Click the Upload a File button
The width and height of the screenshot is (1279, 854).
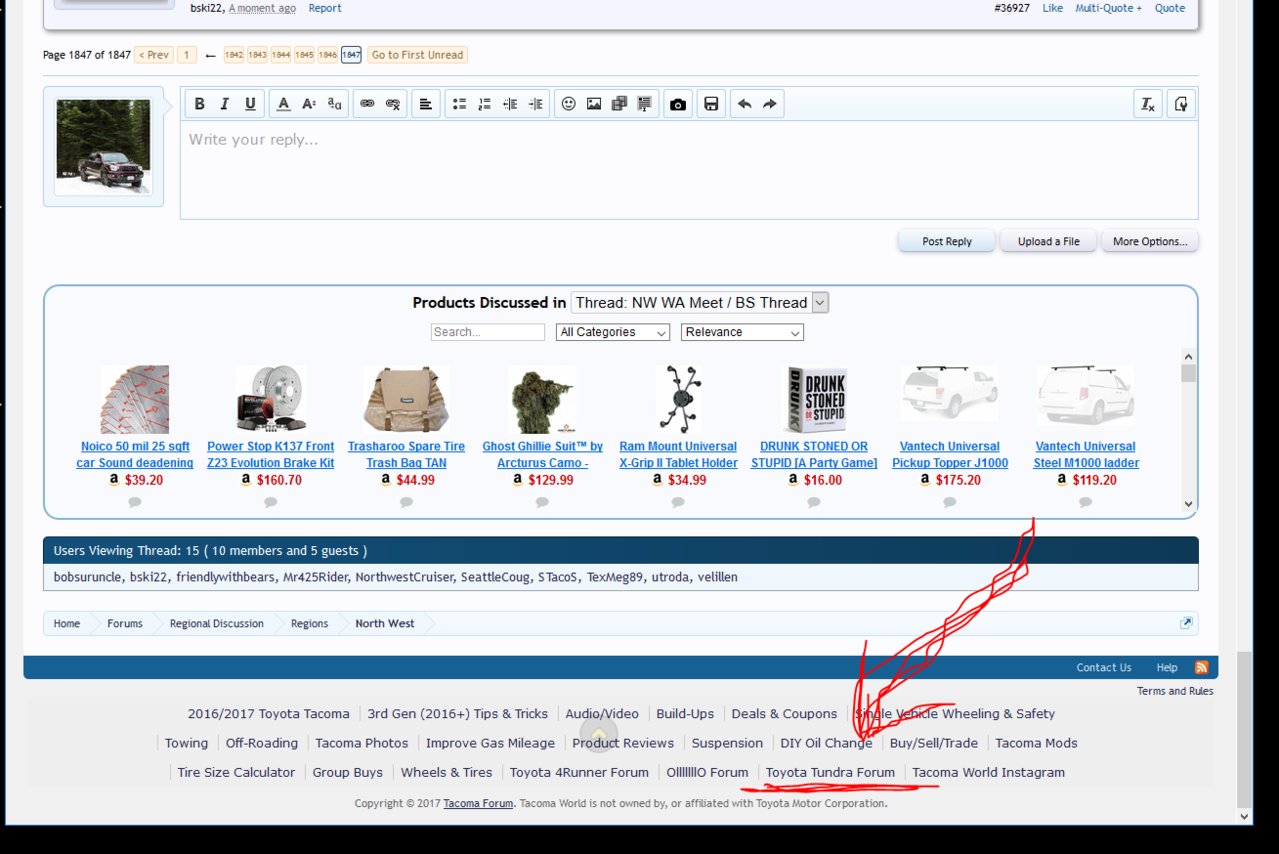[x=1048, y=241]
